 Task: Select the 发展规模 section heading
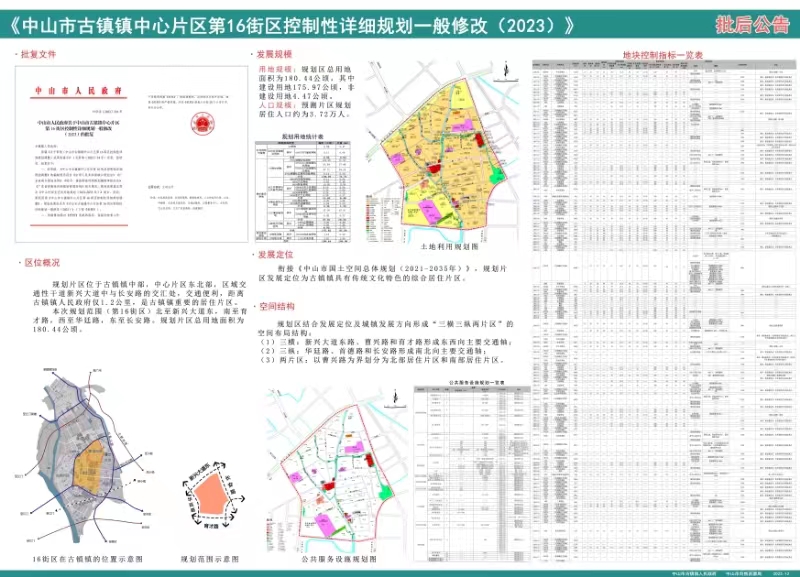(274, 54)
